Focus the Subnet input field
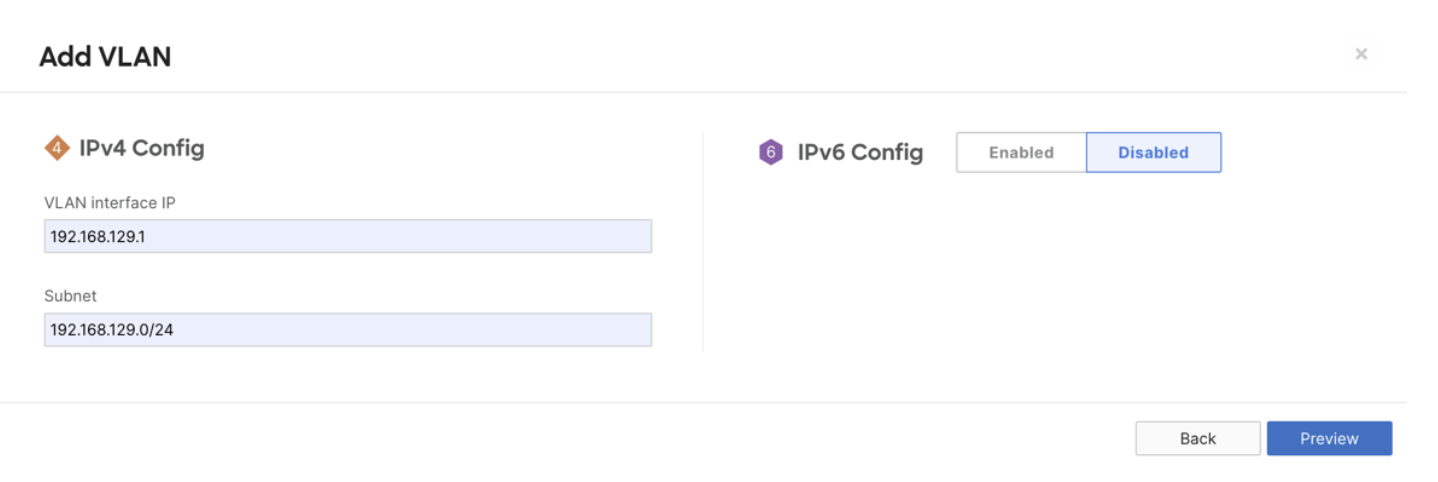Viewport: 1438px width, 482px height. (x=348, y=330)
